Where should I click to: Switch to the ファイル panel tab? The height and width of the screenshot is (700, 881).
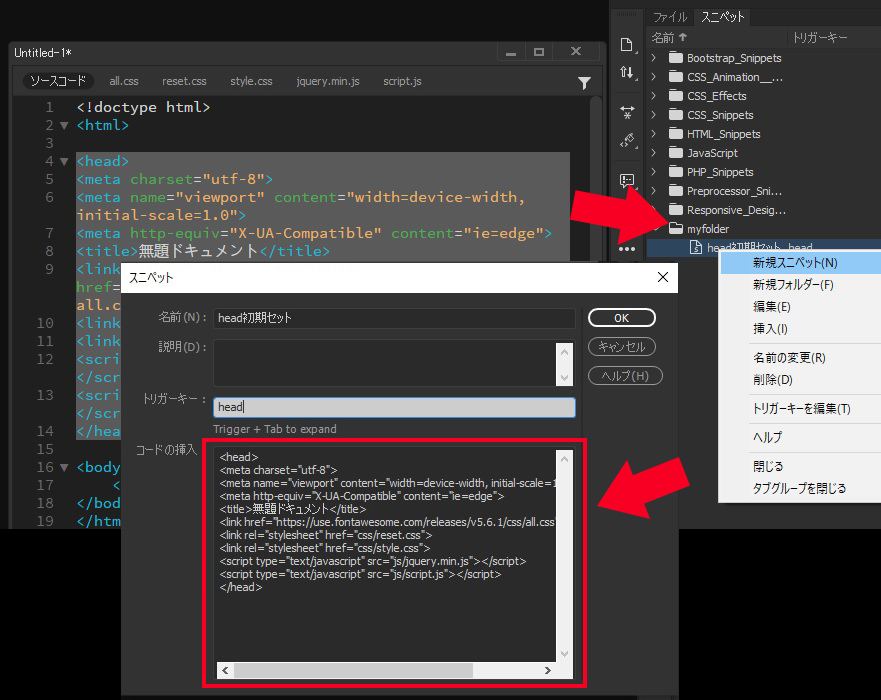point(670,17)
